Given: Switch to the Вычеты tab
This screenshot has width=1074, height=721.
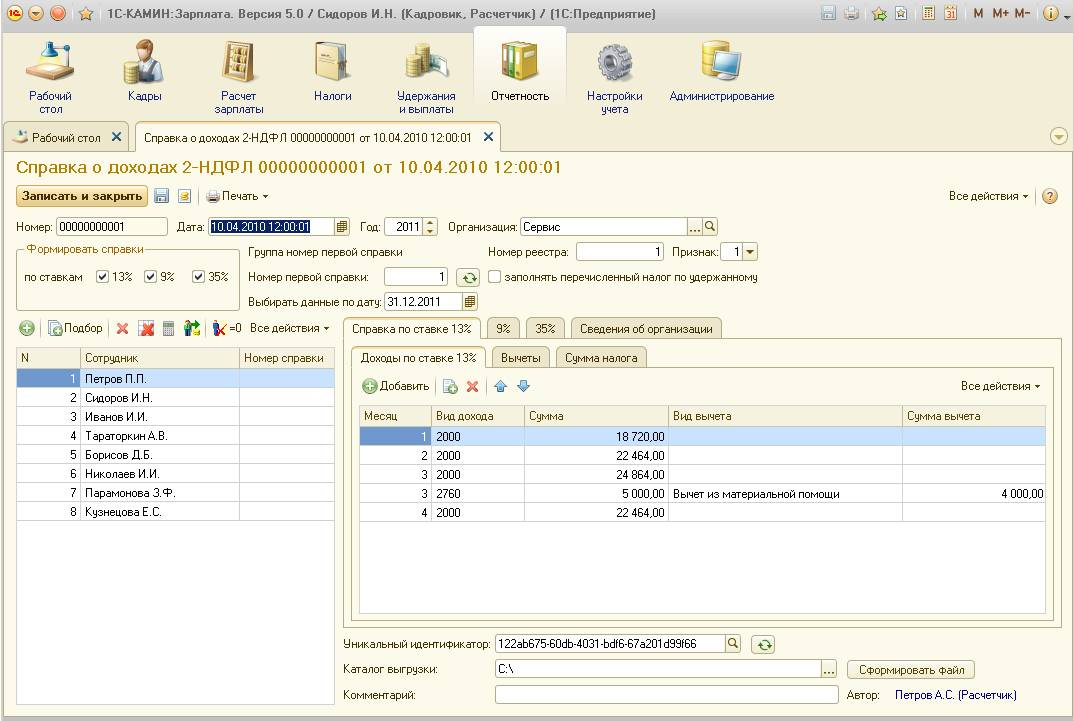Looking at the screenshot, I should pyautogui.click(x=520, y=358).
